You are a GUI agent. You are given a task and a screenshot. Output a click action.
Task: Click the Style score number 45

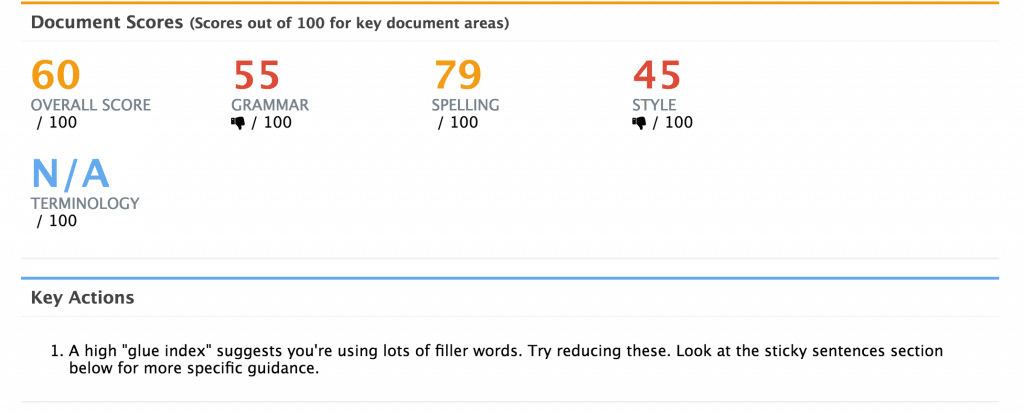coord(657,77)
